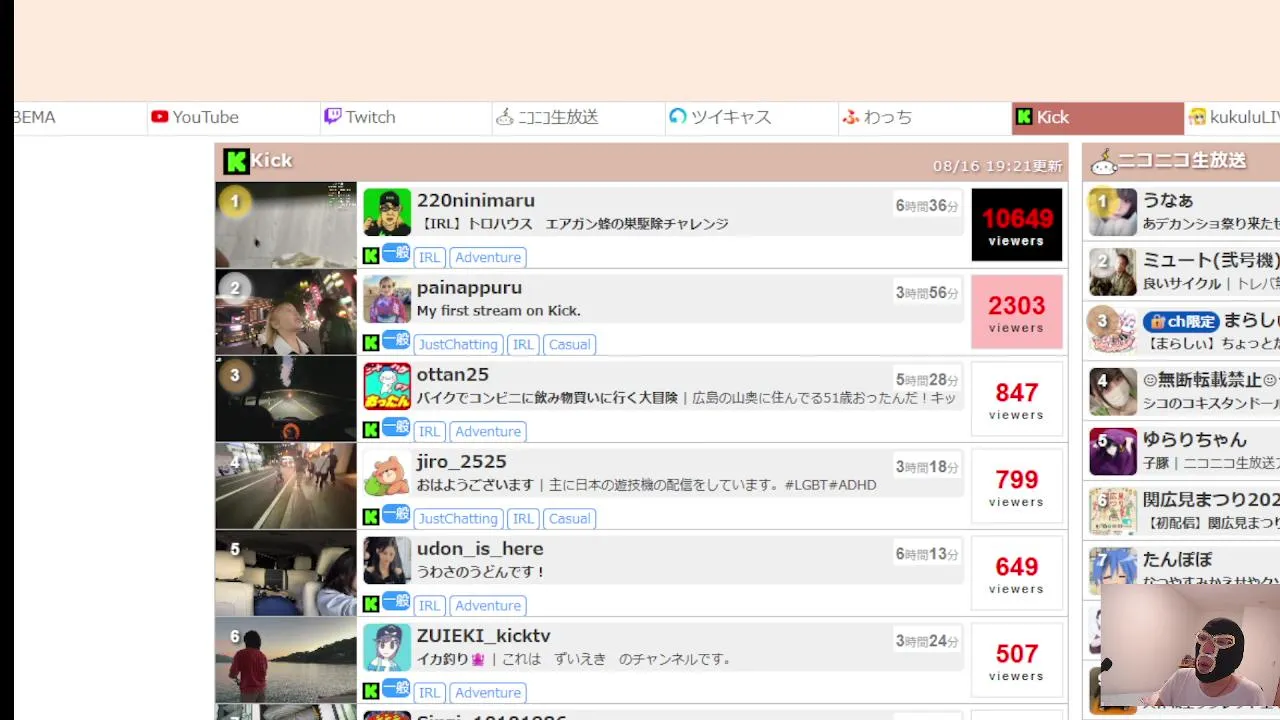
Task: Open ottan25 avatar icon
Action: [x=387, y=386]
